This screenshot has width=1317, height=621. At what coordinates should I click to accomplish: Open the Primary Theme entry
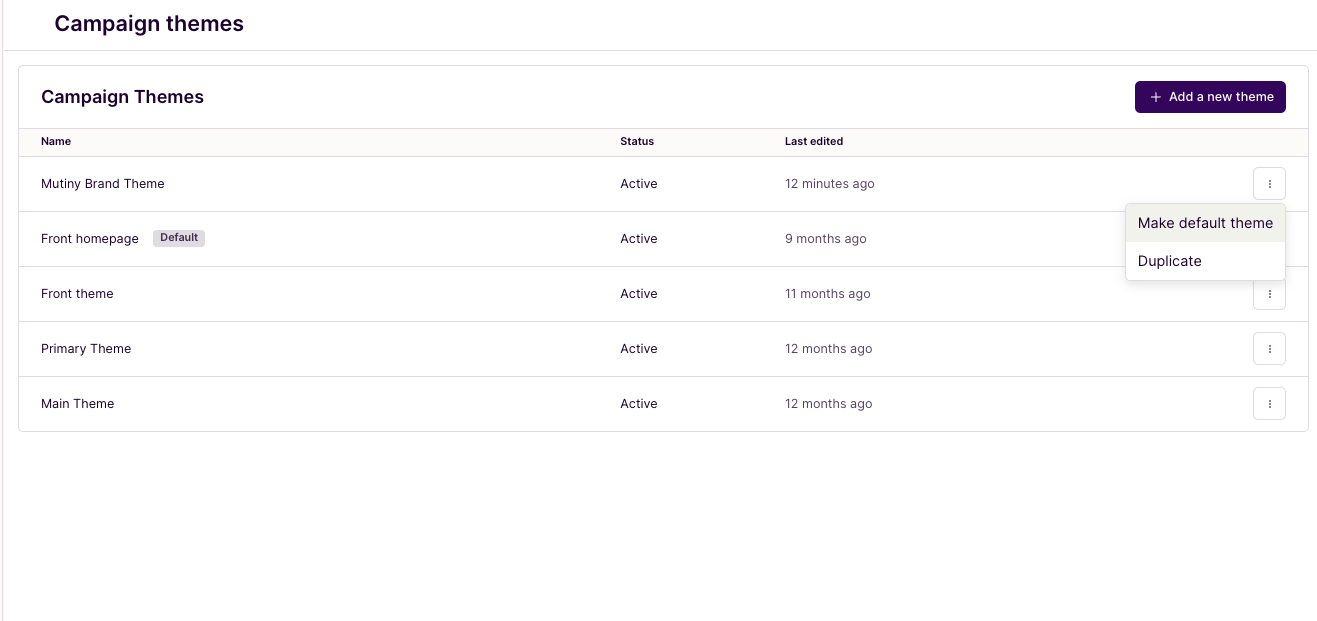click(x=86, y=348)
